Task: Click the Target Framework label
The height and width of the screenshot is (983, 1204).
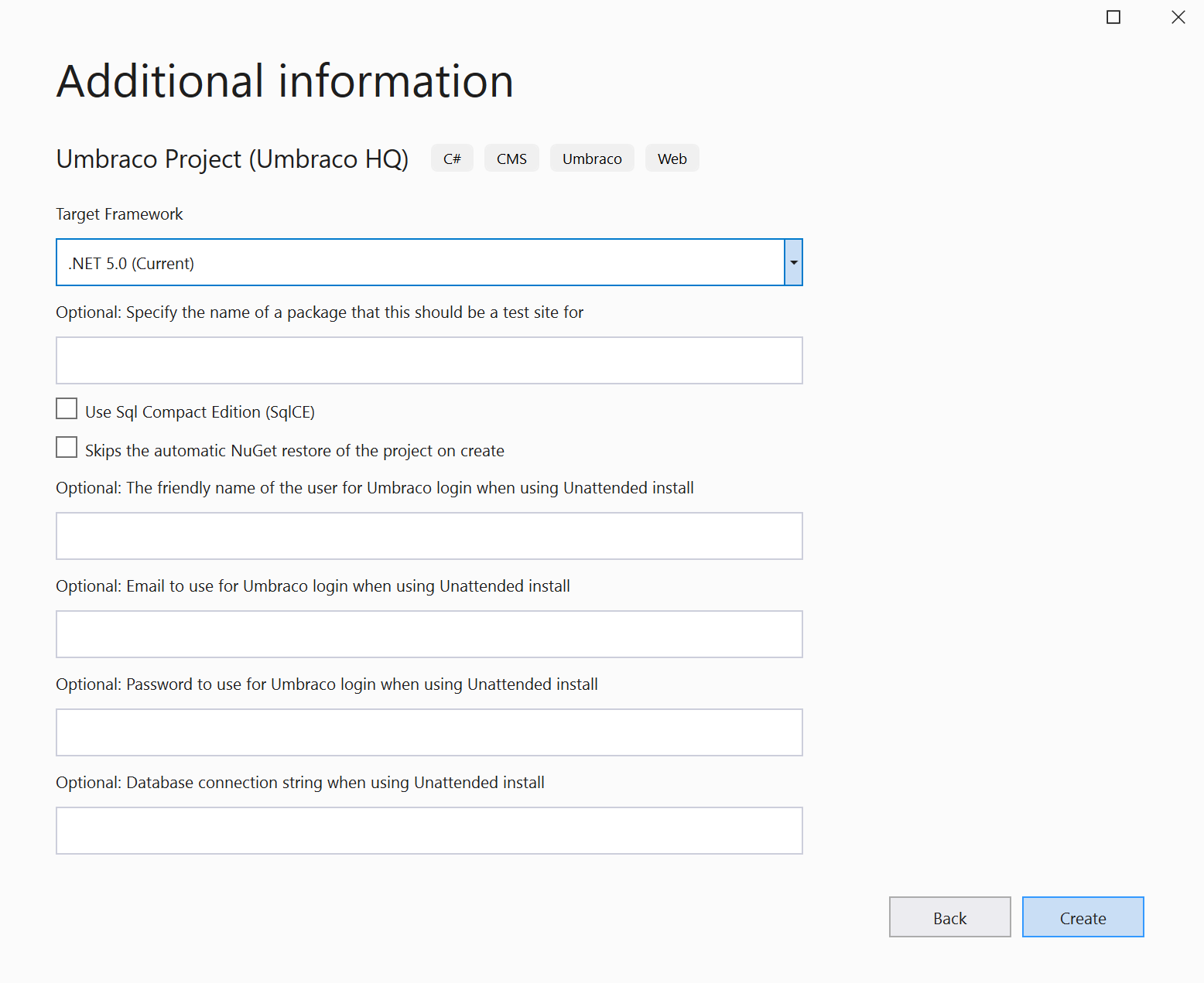Action: point(119,214)
